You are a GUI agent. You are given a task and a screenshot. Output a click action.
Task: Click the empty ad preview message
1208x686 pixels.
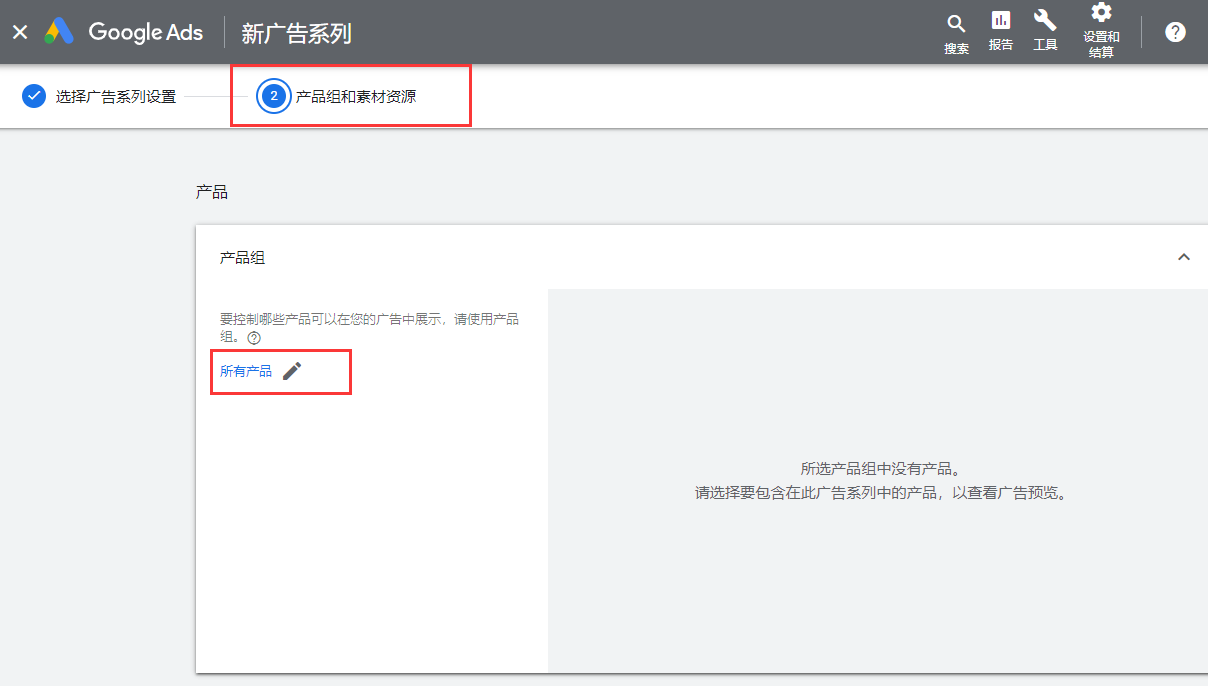pyautogui.click(x=880, y=481)
